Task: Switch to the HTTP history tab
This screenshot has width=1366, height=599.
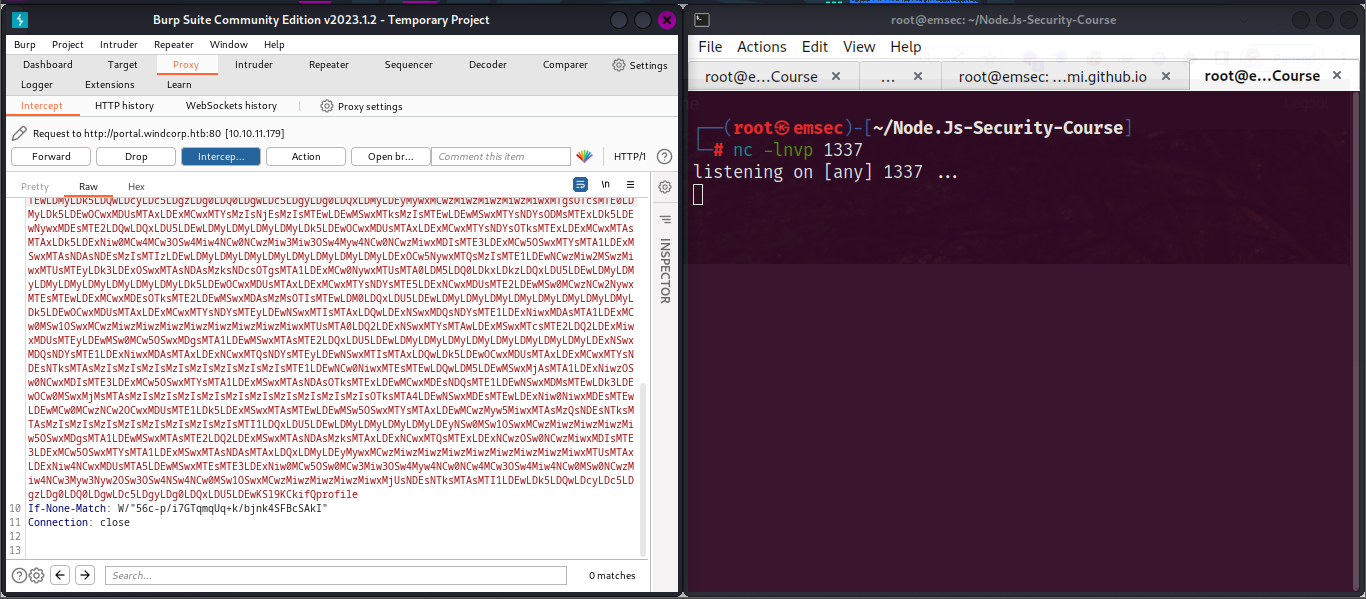Action: click(124, 106)
